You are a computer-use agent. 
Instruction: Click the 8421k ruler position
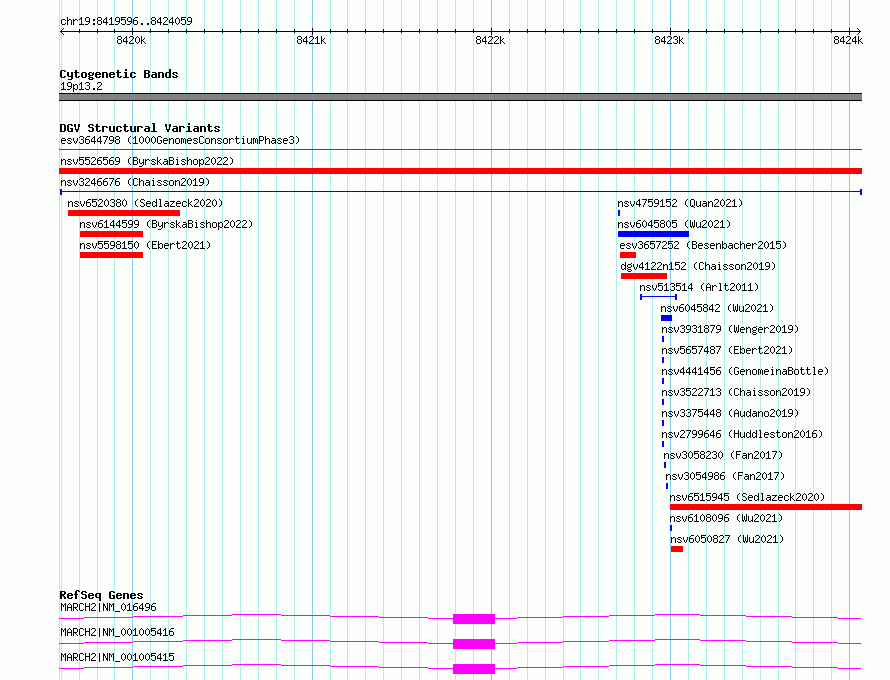[311, 40]
